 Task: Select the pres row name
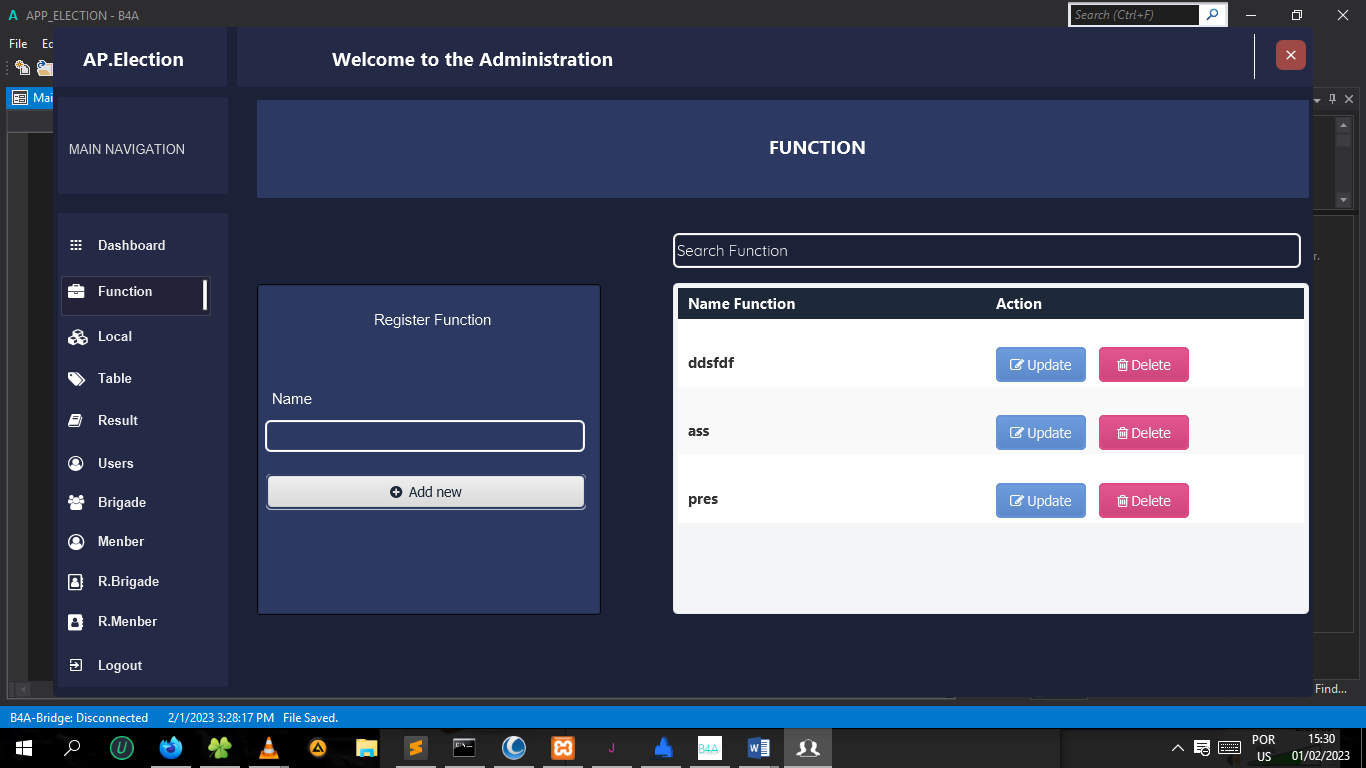(x=703, y=499)
